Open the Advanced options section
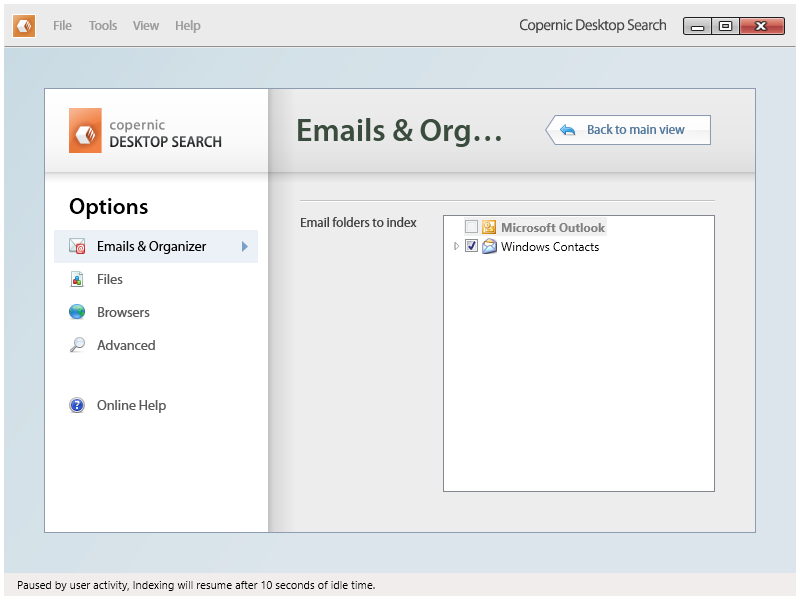The image size is (800, 600). pos(126,345)
